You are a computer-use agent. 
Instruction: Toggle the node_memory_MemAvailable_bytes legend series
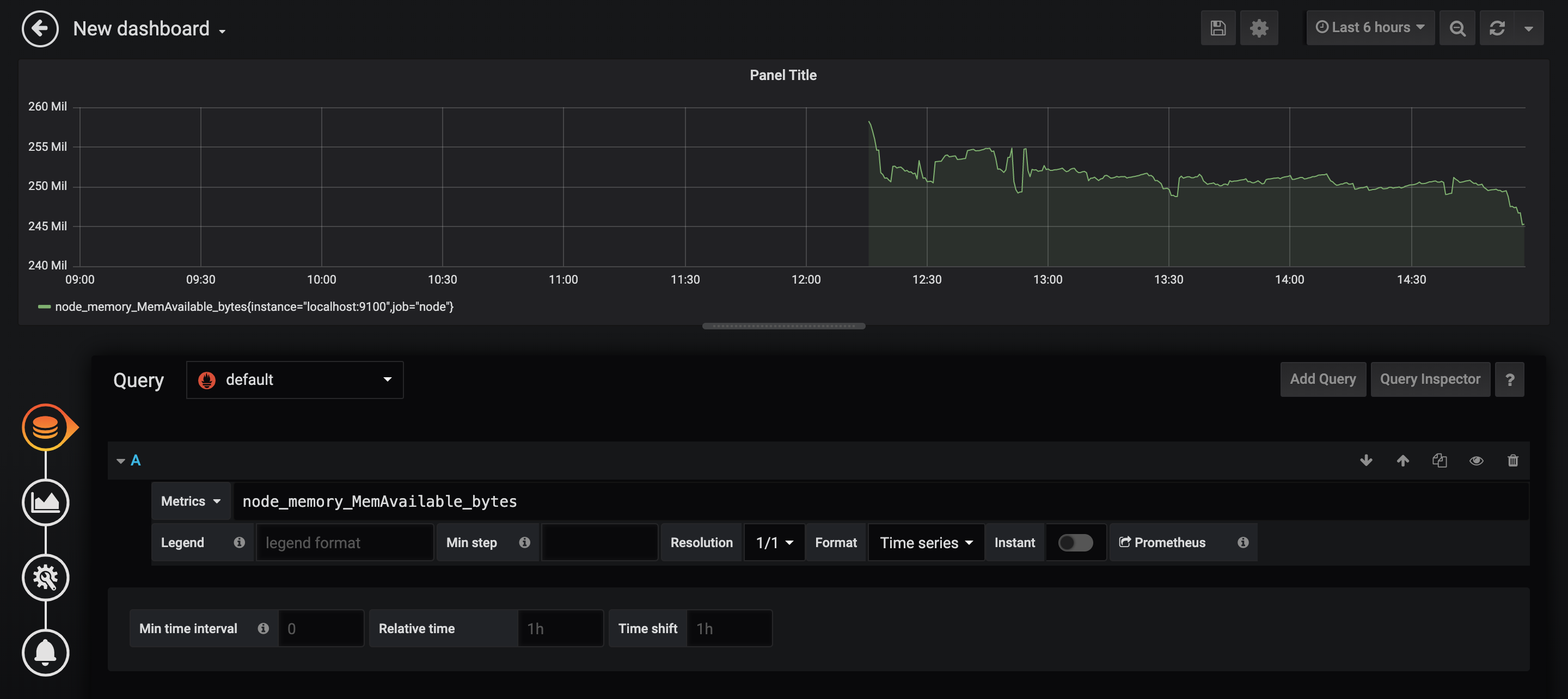[x=254, y=307]
